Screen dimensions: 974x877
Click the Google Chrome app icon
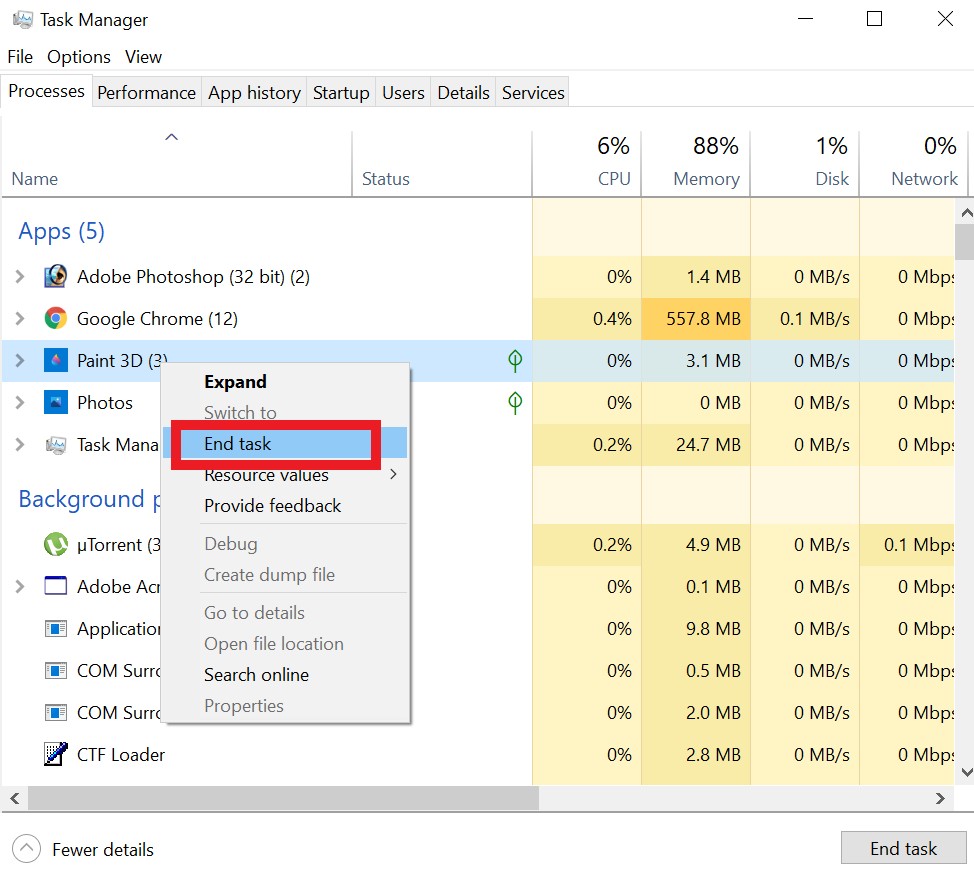(x=55, y=319)
